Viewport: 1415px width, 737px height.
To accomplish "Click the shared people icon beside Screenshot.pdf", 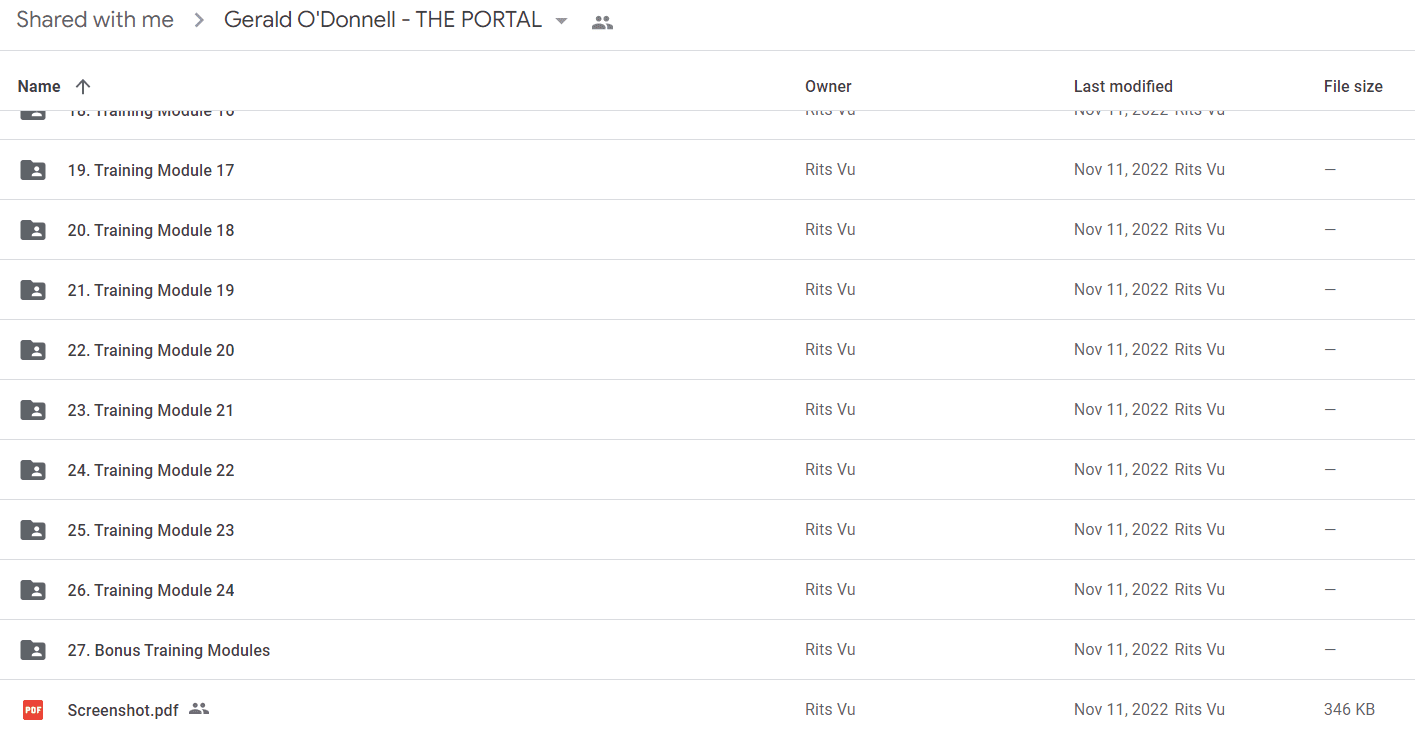I will pyautogui.click(x=199, y=709).
